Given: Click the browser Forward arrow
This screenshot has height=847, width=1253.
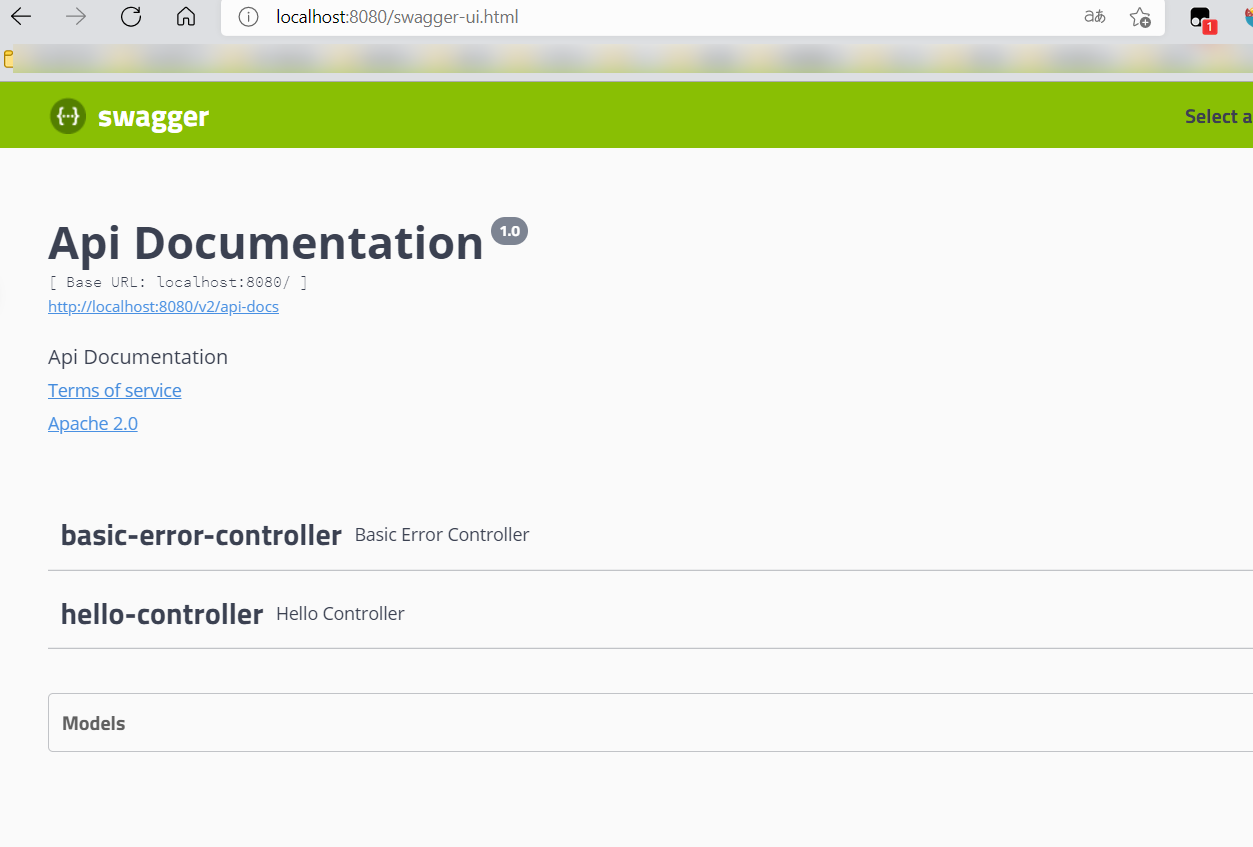Looking at the screenshot, I should coord(76,17).
